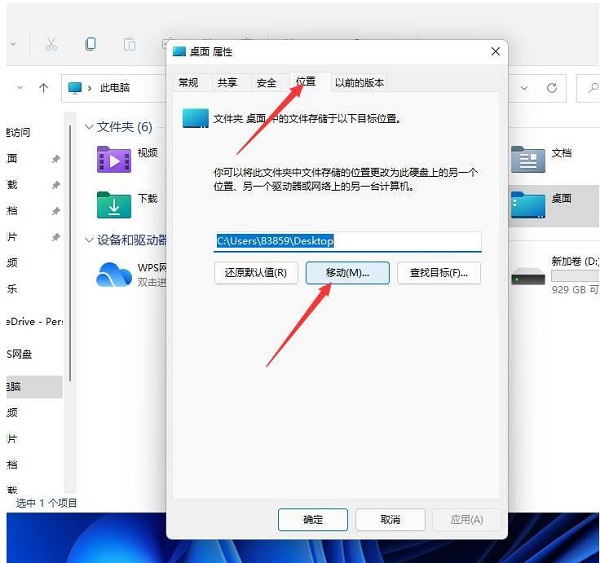
Task: Click the pin icon beside the third sidebar item
Action: (x=56, y=211)
